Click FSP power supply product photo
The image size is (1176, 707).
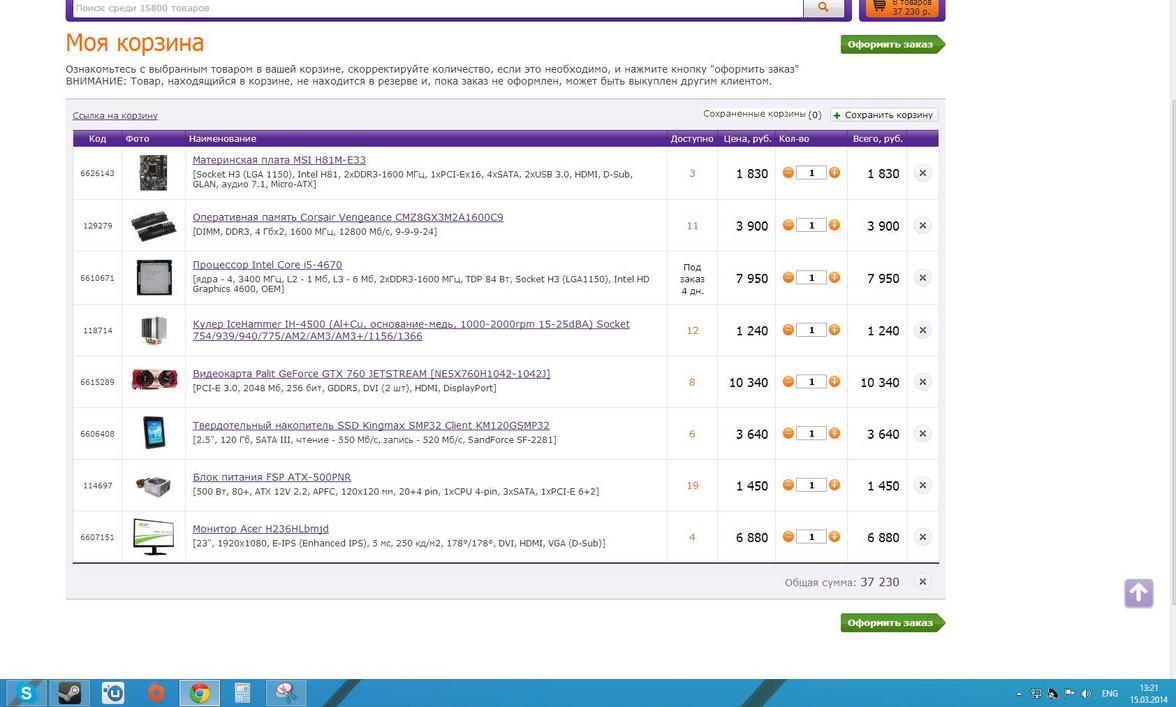pyautogui.click(x=154, y=485)
